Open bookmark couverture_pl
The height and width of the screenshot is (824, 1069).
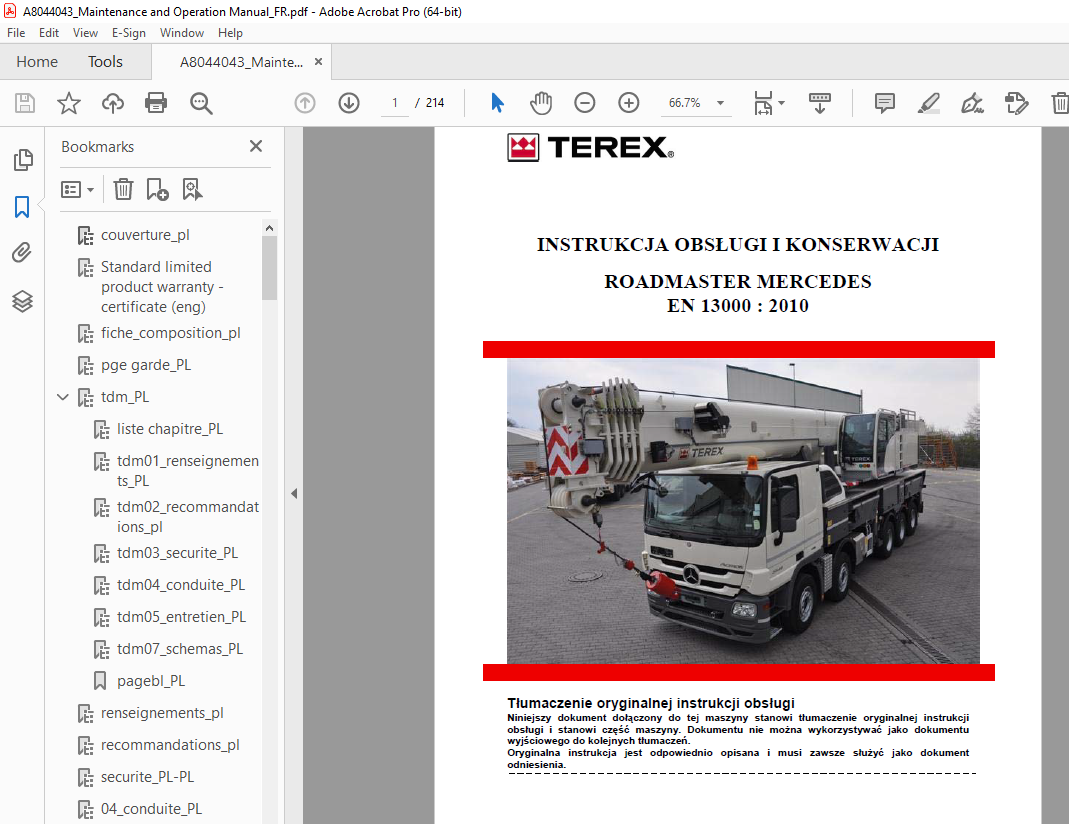(145, 235)
